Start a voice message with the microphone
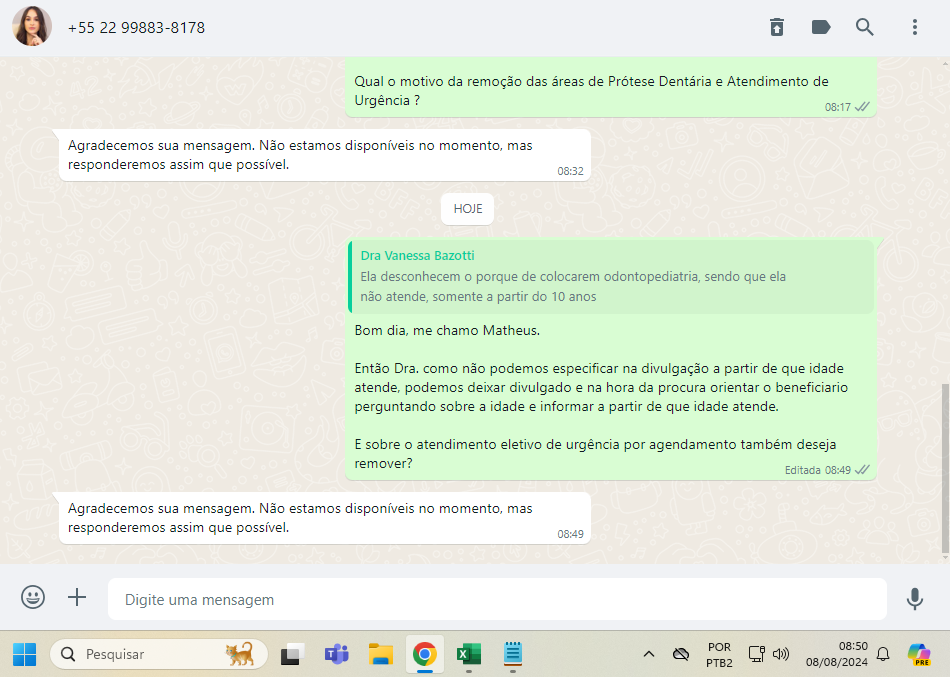 click(914, 598)
